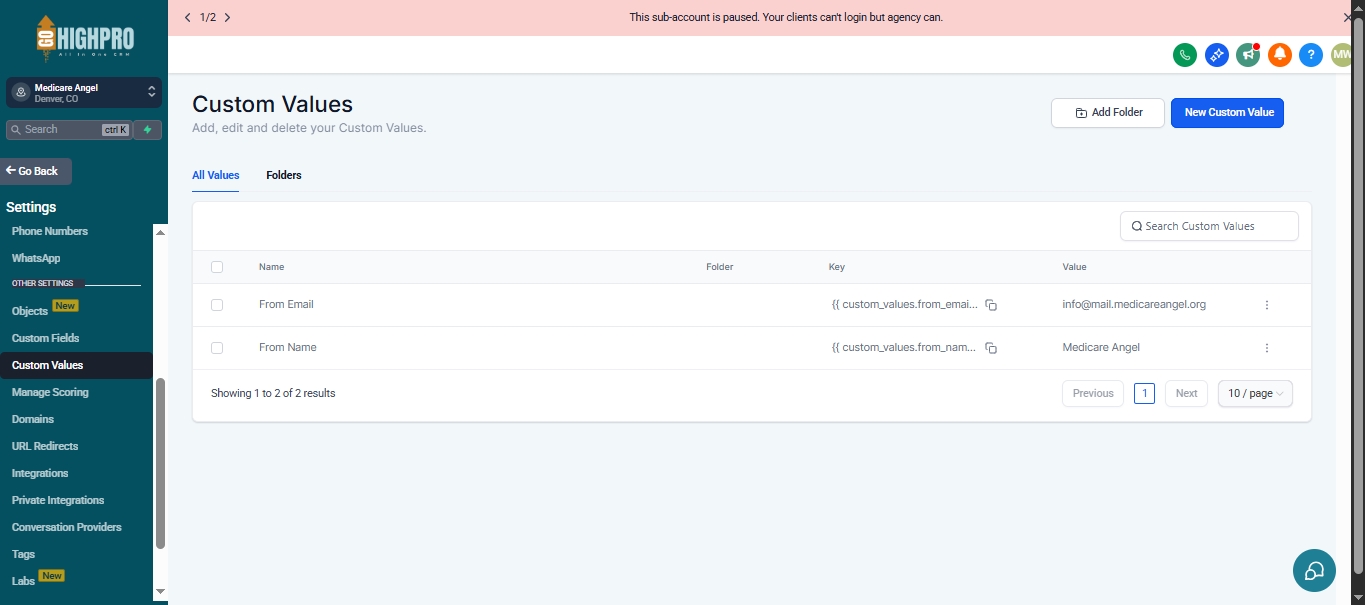This screenshot has height=605, width=1365.
Task: Click the Value column header
Action: coord(1074,267)
